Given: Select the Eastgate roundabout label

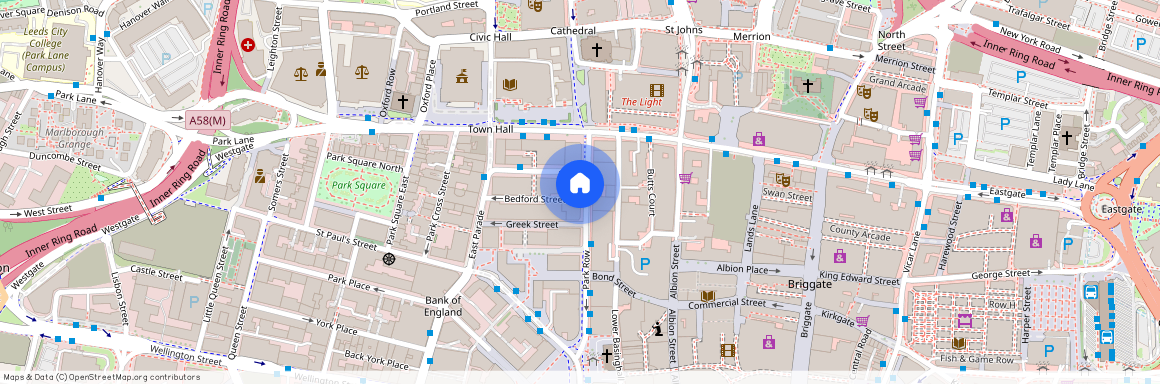Looking at the screenshot, I should click(x=1123, y=209).
